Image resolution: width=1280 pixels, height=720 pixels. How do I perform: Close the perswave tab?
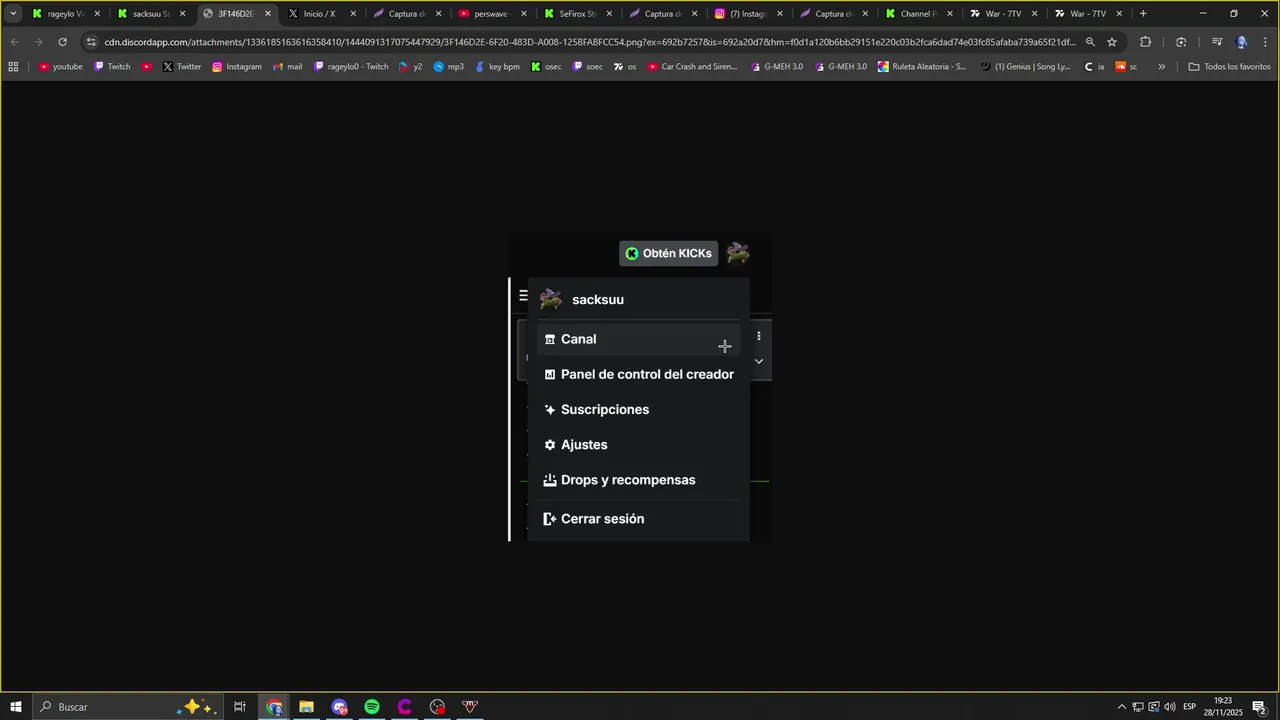(524, 14)
